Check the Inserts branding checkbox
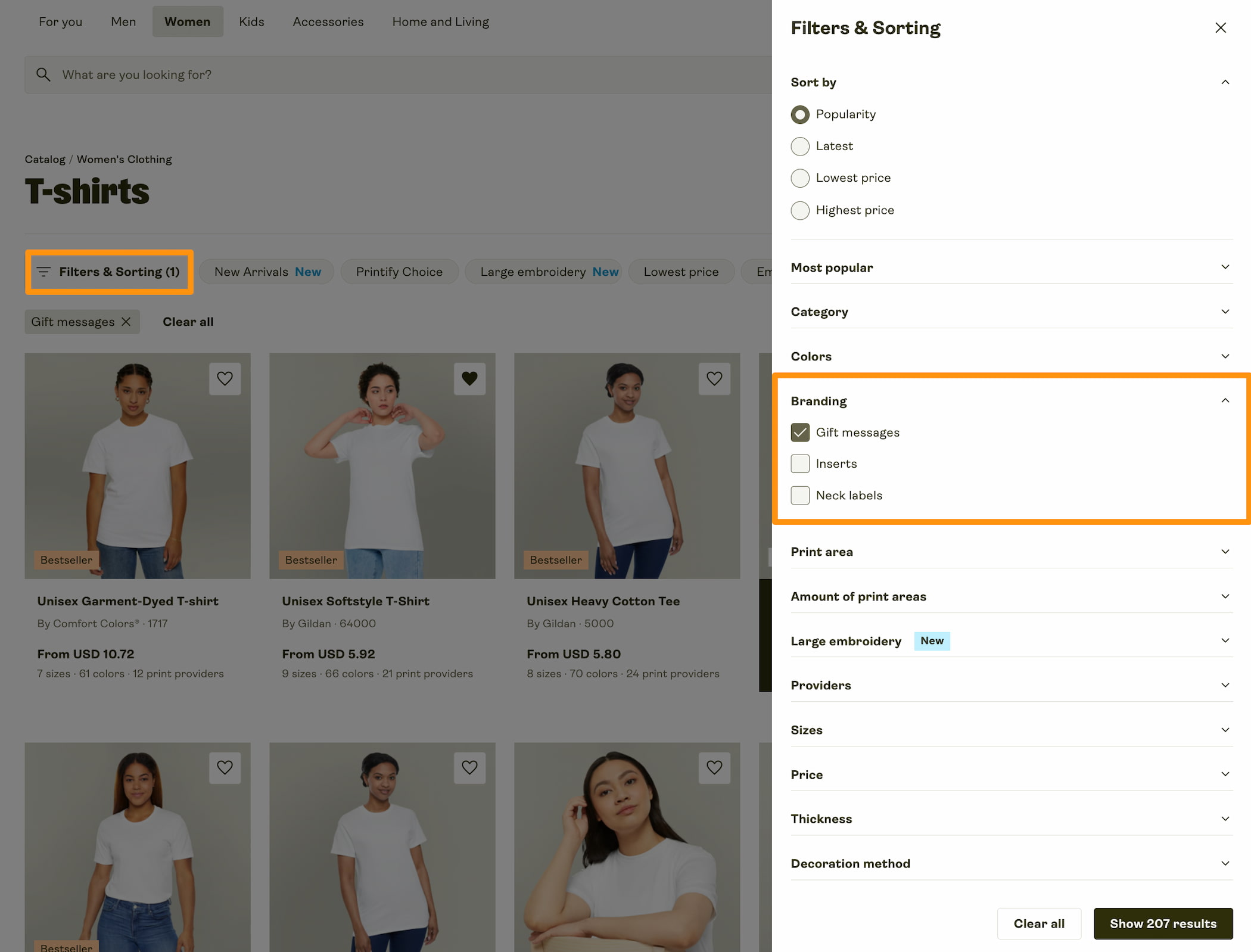Screen dimensions: 1251x952 point(800,463)
